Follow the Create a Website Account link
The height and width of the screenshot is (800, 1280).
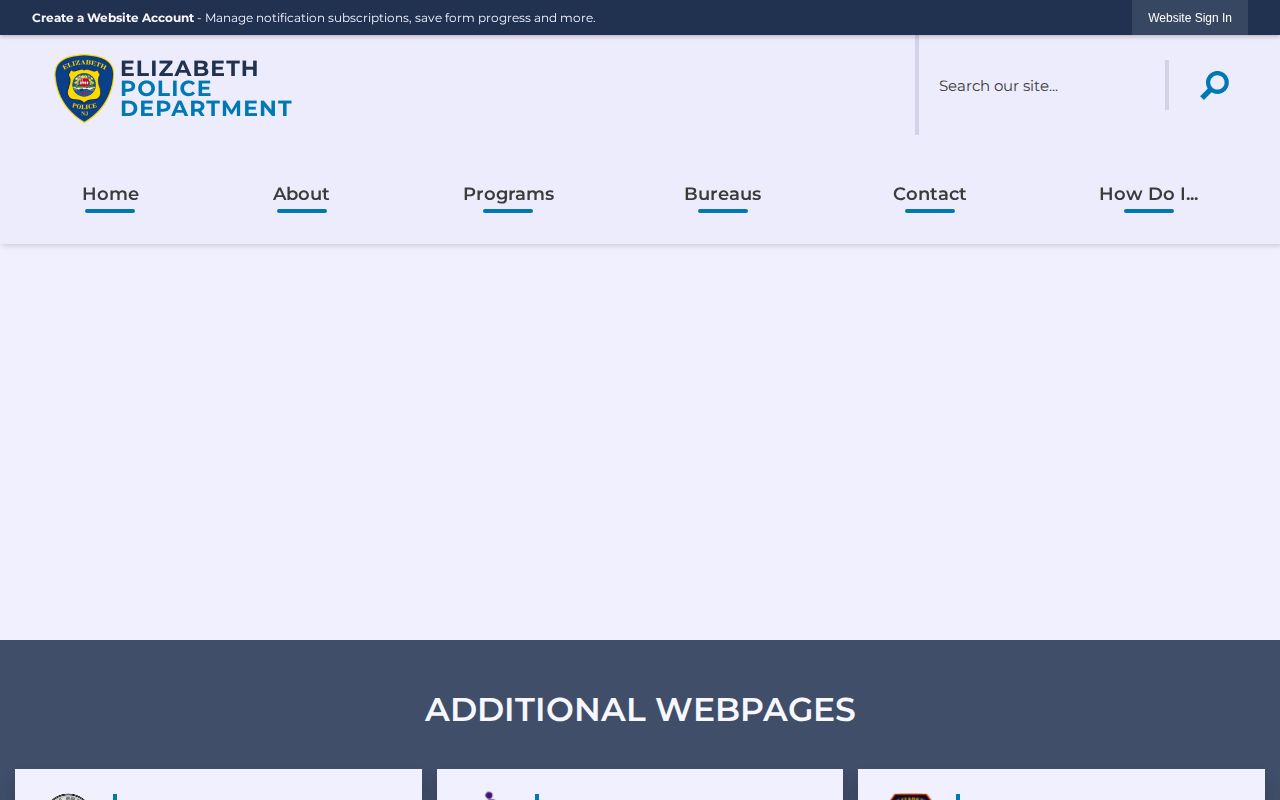click(x=113, y=18)
